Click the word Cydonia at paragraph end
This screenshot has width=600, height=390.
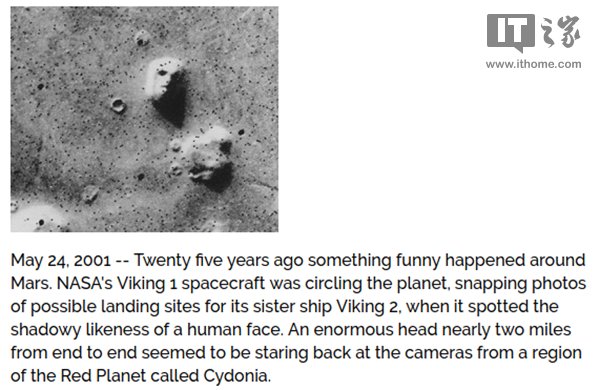tap(237, 376)
